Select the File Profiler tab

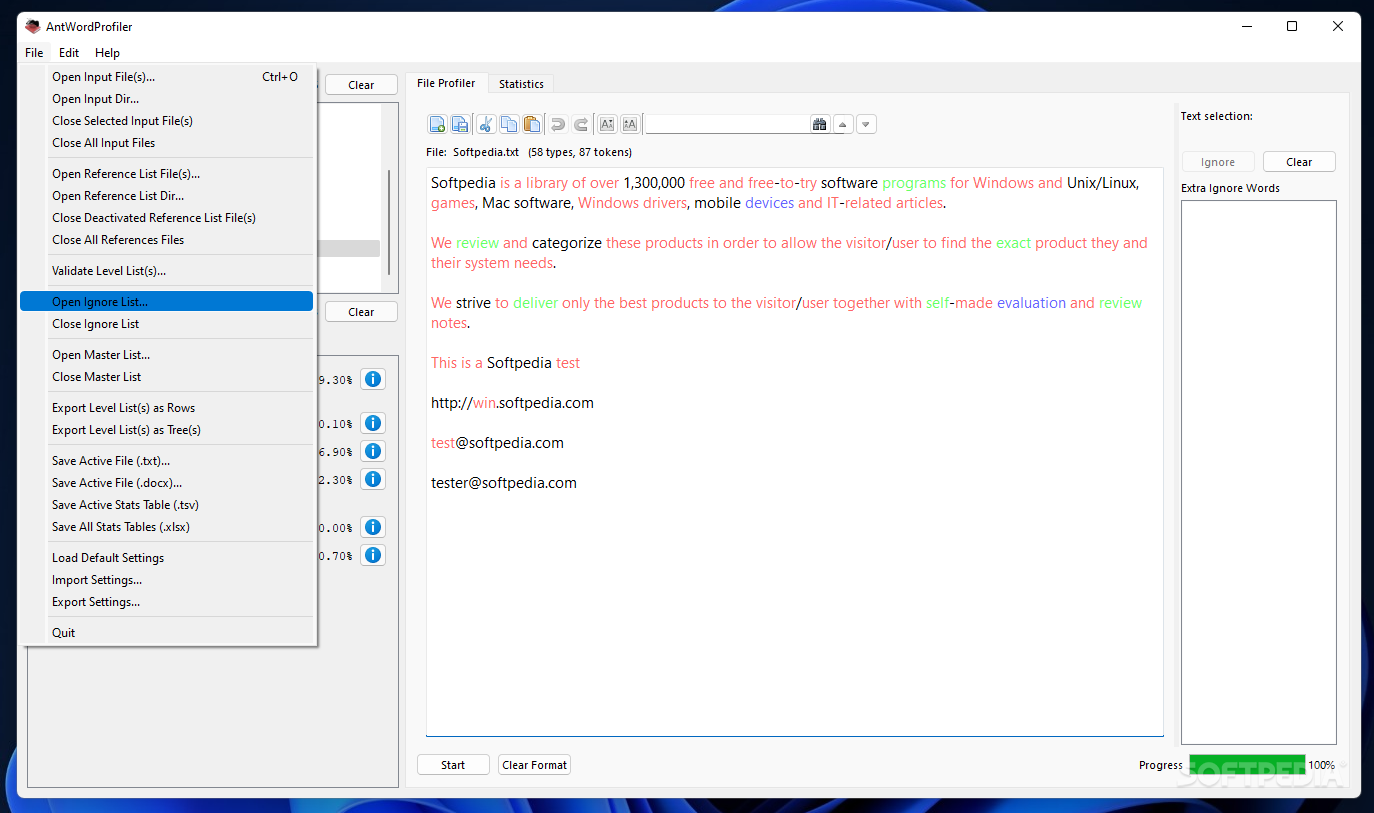[x=446, y=83]
